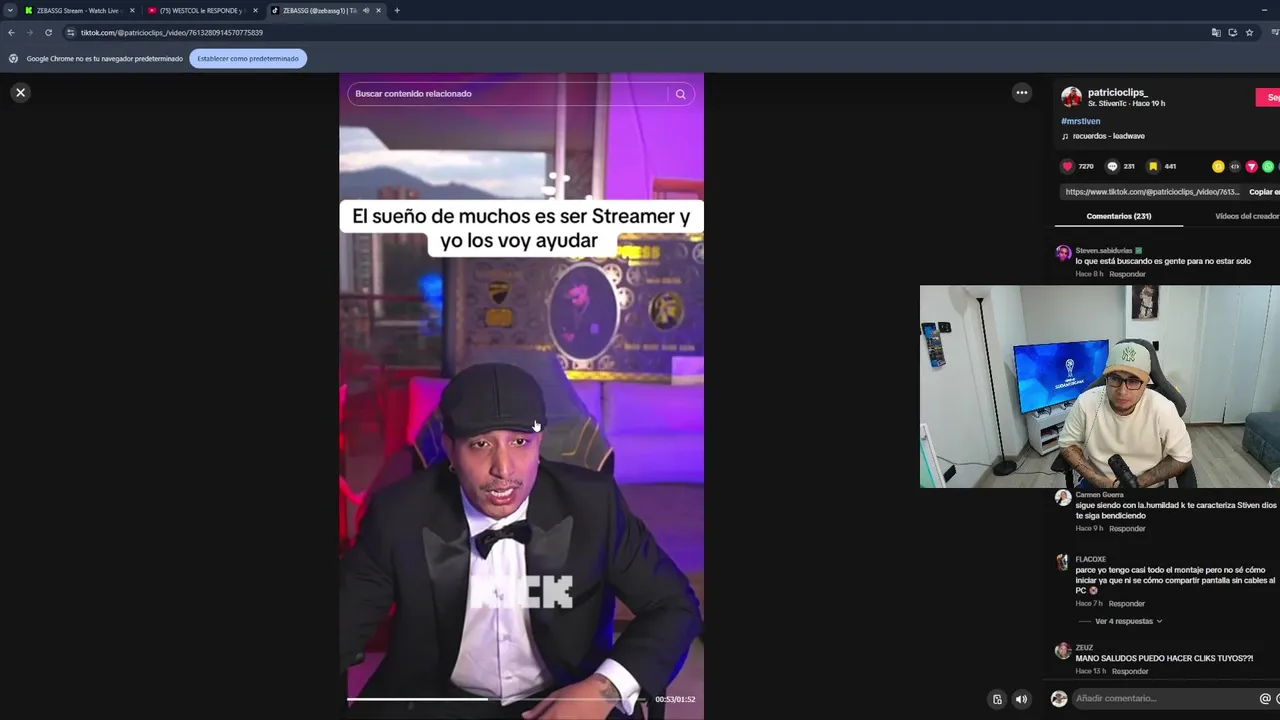Go back with the browser back arrow

tap(11, 32)
